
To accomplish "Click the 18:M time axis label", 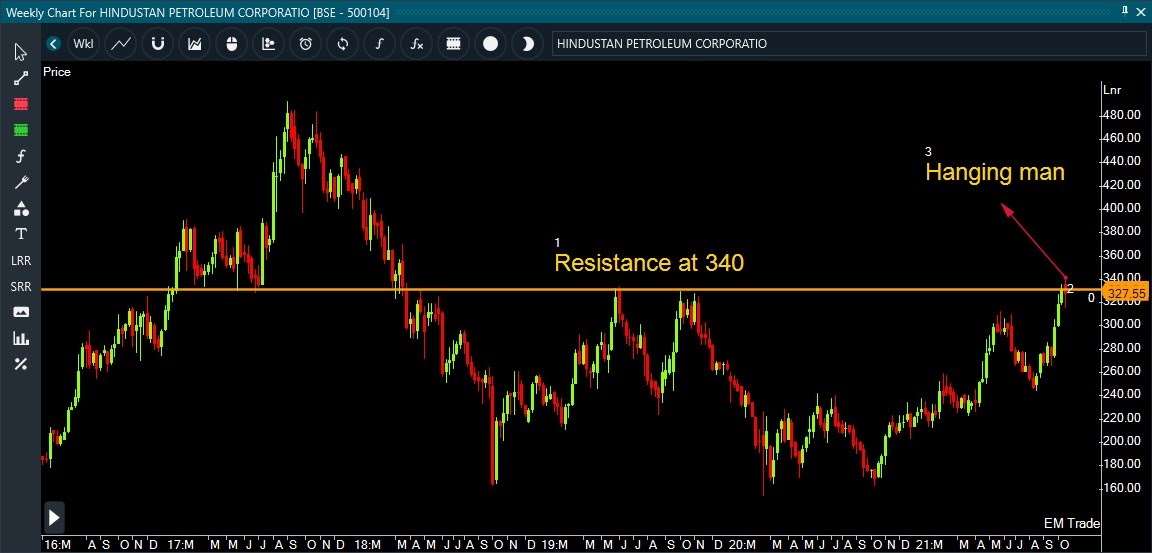I will click(x=367, y=545).
